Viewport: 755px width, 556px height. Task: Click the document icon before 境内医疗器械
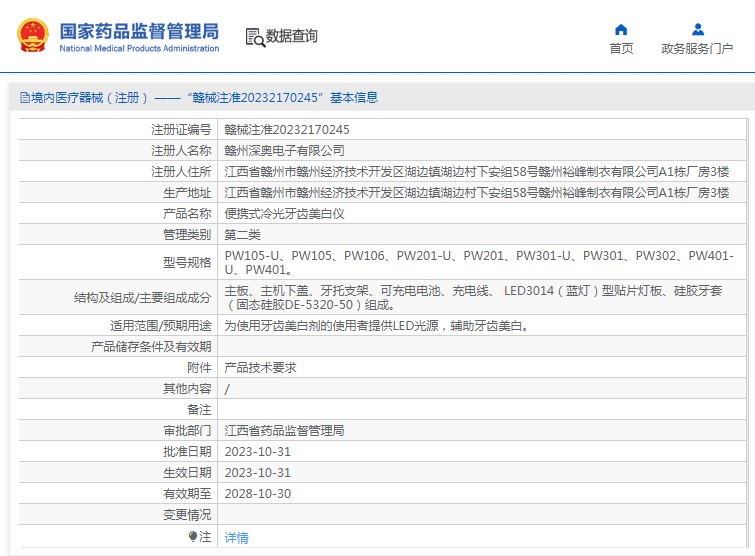click(25, 98)
